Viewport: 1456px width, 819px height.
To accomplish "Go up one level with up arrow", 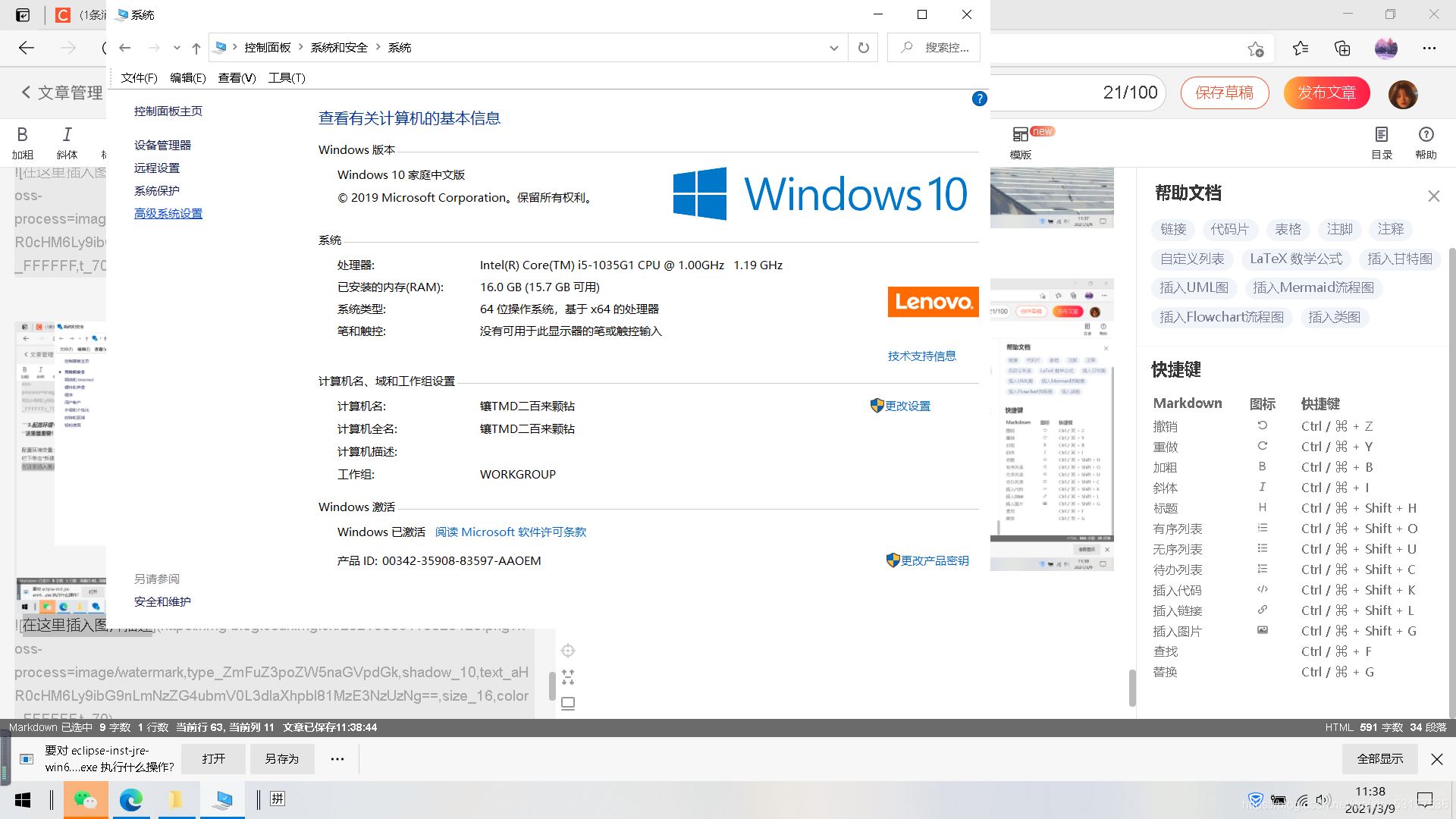I will (x=196, y=48).
